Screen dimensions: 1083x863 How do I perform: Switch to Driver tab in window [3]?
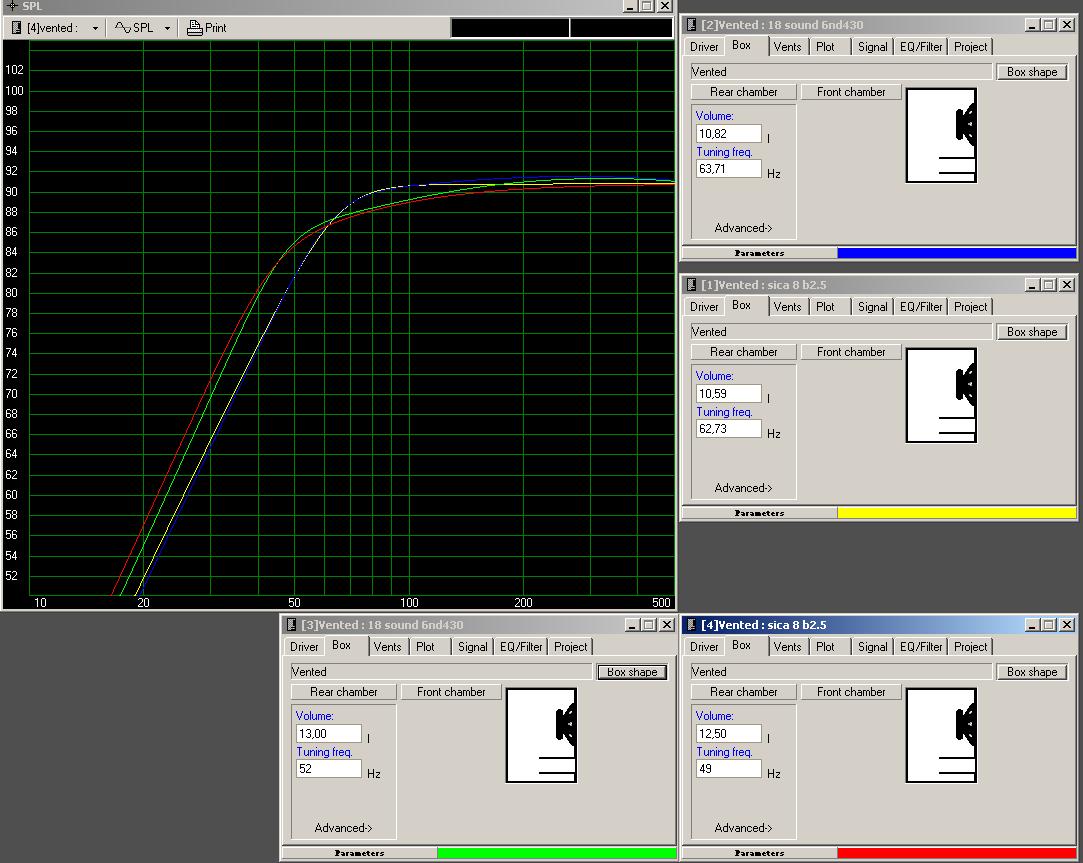click(x=304, y=647)
